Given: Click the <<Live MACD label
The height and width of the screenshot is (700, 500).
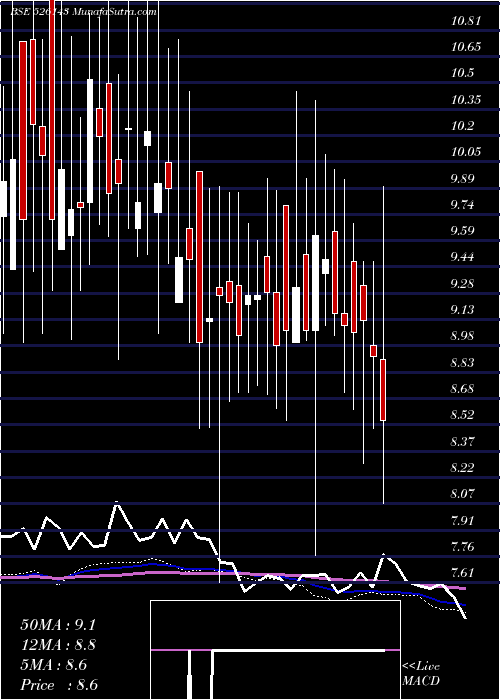Looking at the screenshot, I should tap(421, 674).
